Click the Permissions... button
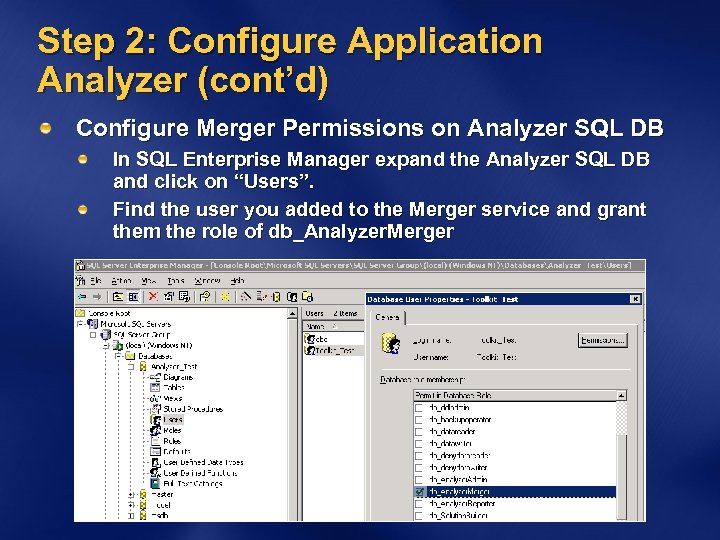 (x=602, y=341)
